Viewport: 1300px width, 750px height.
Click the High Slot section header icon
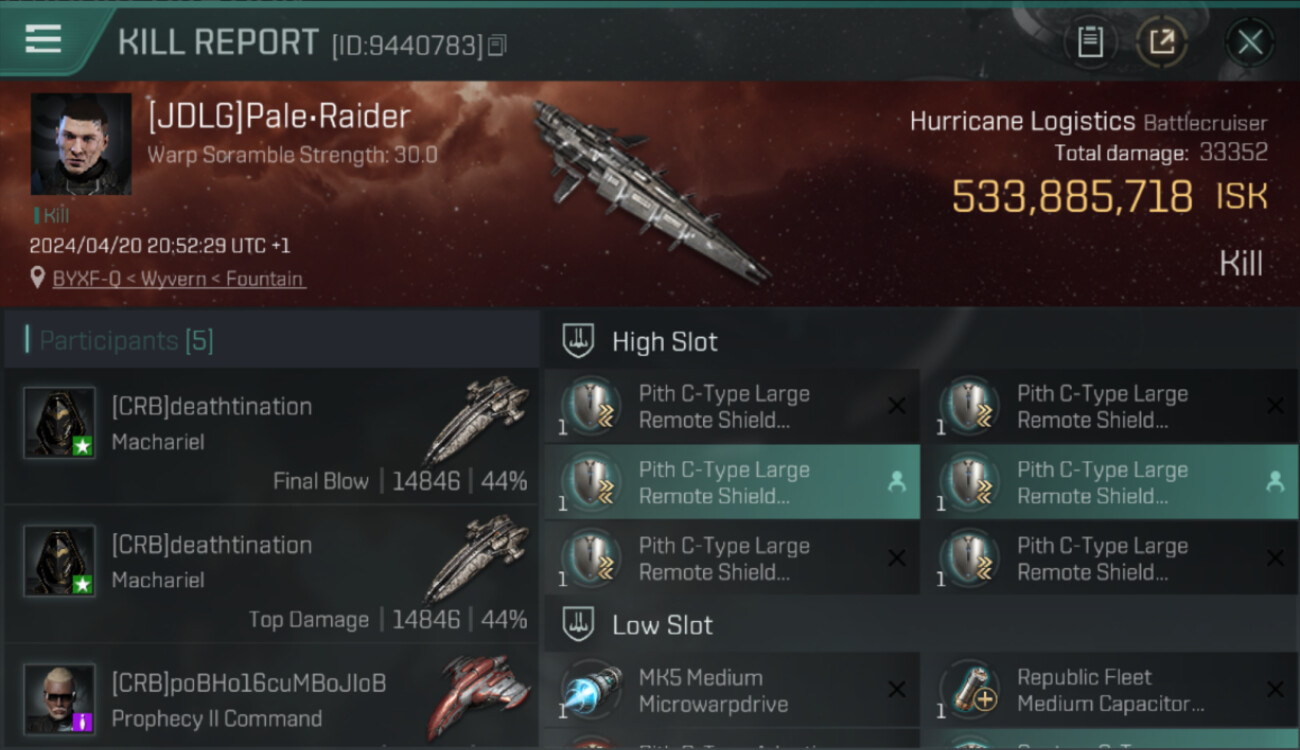tap(578, 341)
